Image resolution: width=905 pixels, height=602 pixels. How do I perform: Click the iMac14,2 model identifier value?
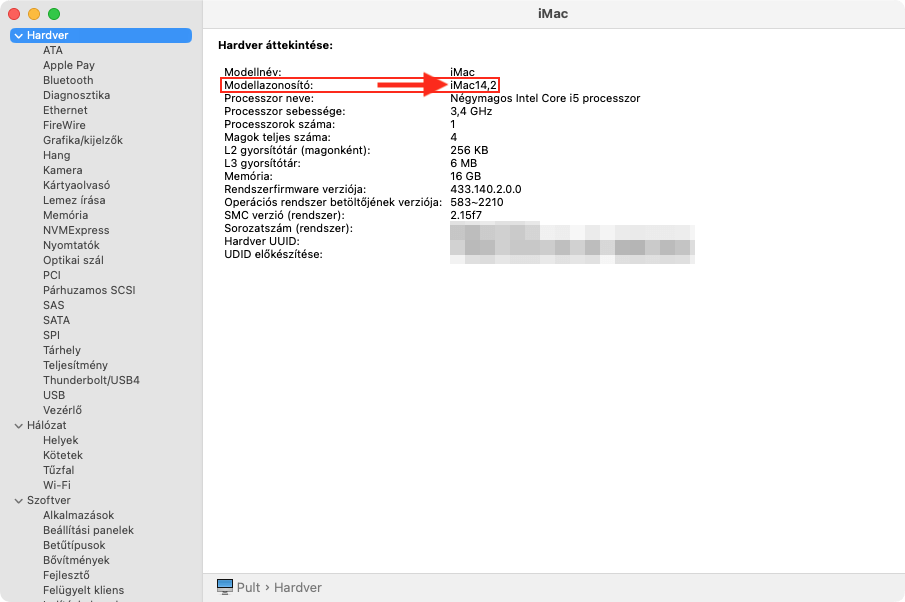coord(473,85)
